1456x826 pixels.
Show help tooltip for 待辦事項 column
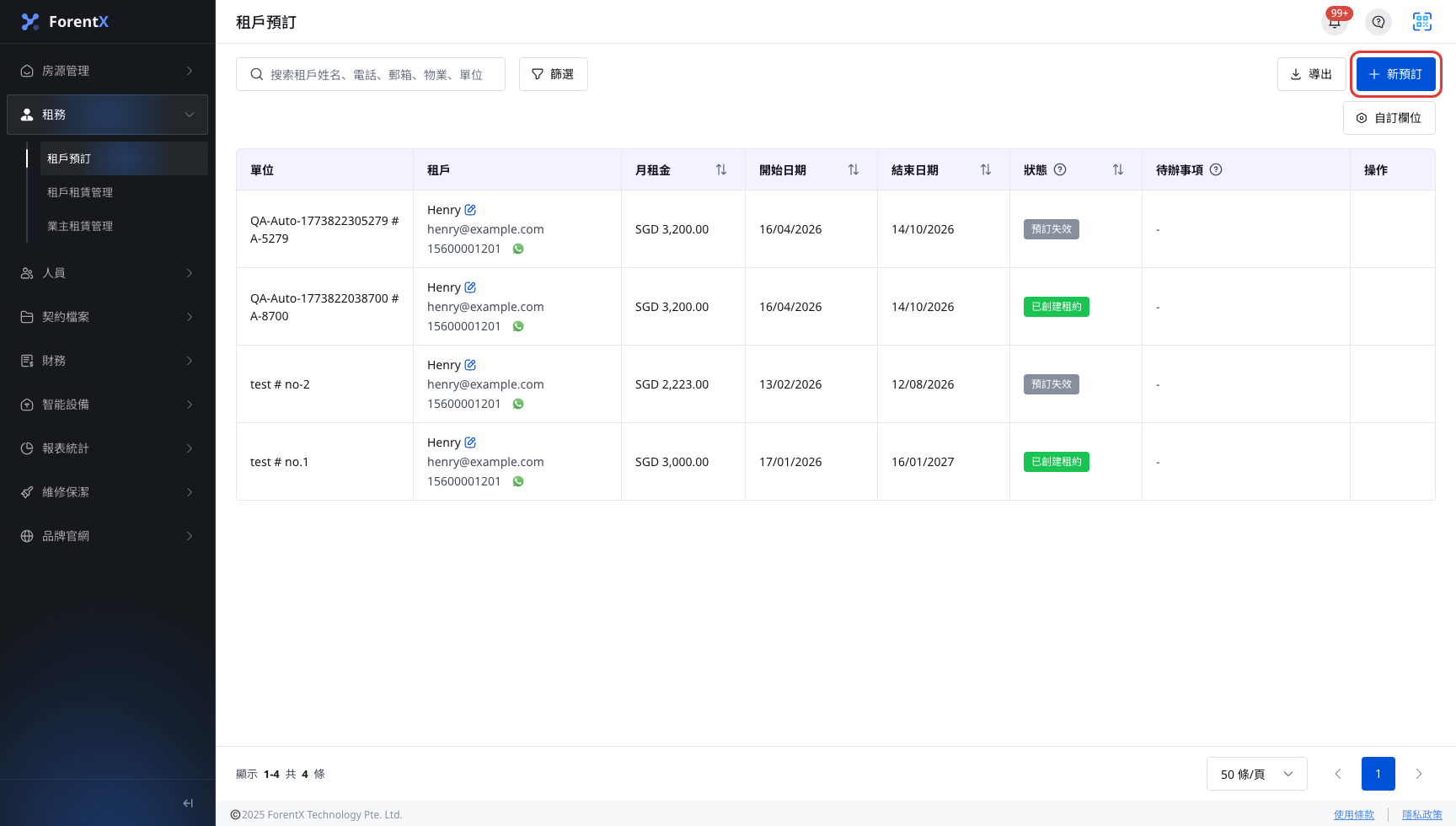[1216, 169]
